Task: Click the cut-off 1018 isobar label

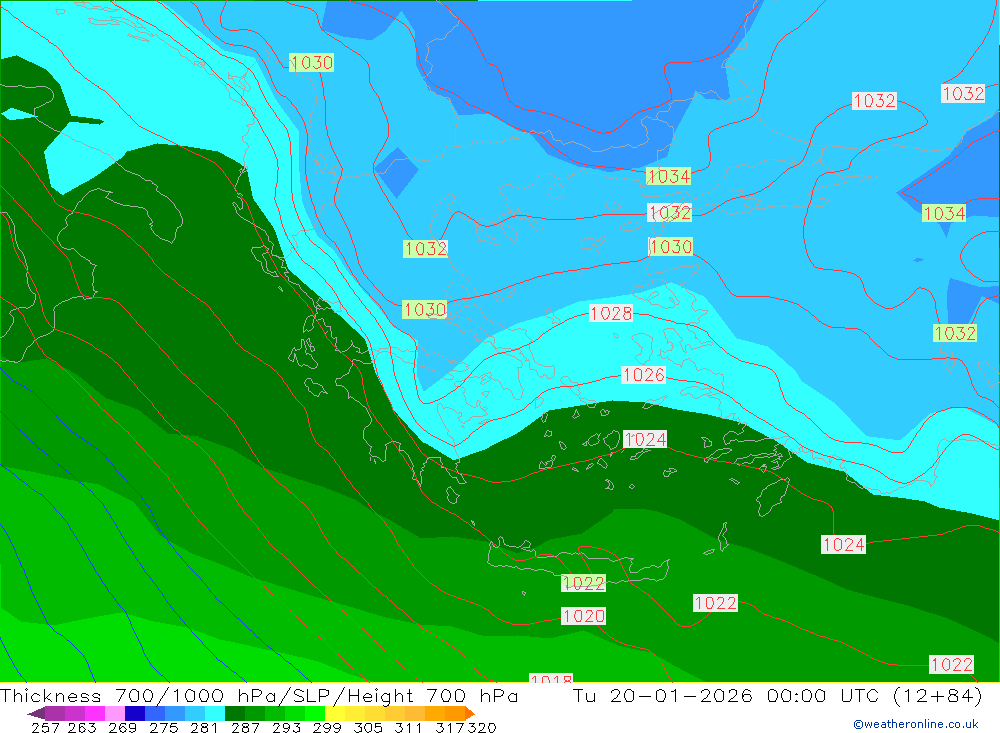Action: [x=551, y=680]
